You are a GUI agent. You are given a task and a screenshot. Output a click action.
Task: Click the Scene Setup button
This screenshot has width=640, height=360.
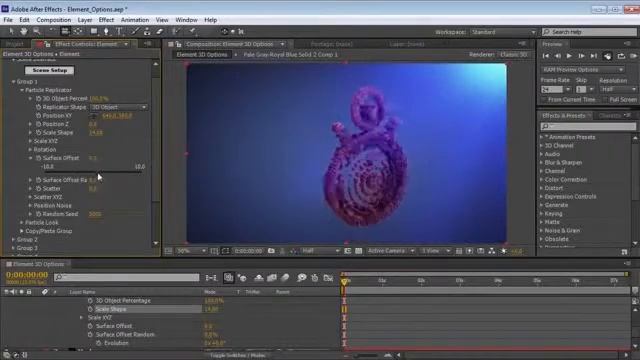(49, 70)
